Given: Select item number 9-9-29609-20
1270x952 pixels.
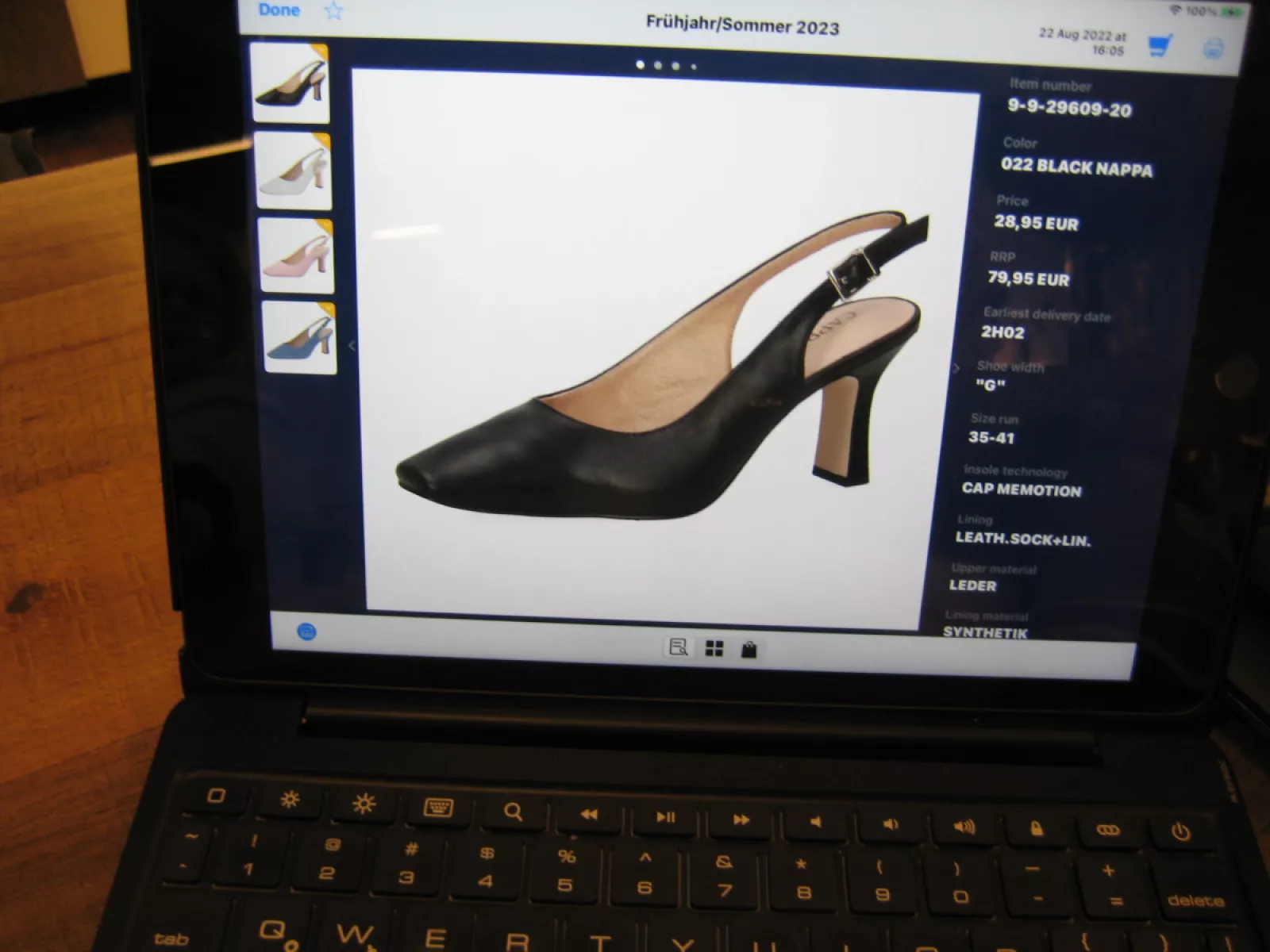Looking at the screenshot, I should [x=1069, y=108].
